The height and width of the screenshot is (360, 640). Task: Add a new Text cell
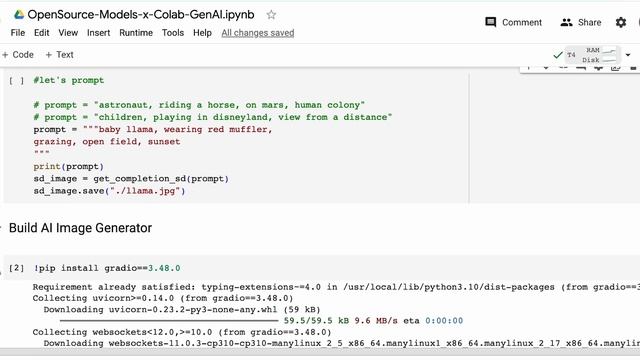click(60, 55)
